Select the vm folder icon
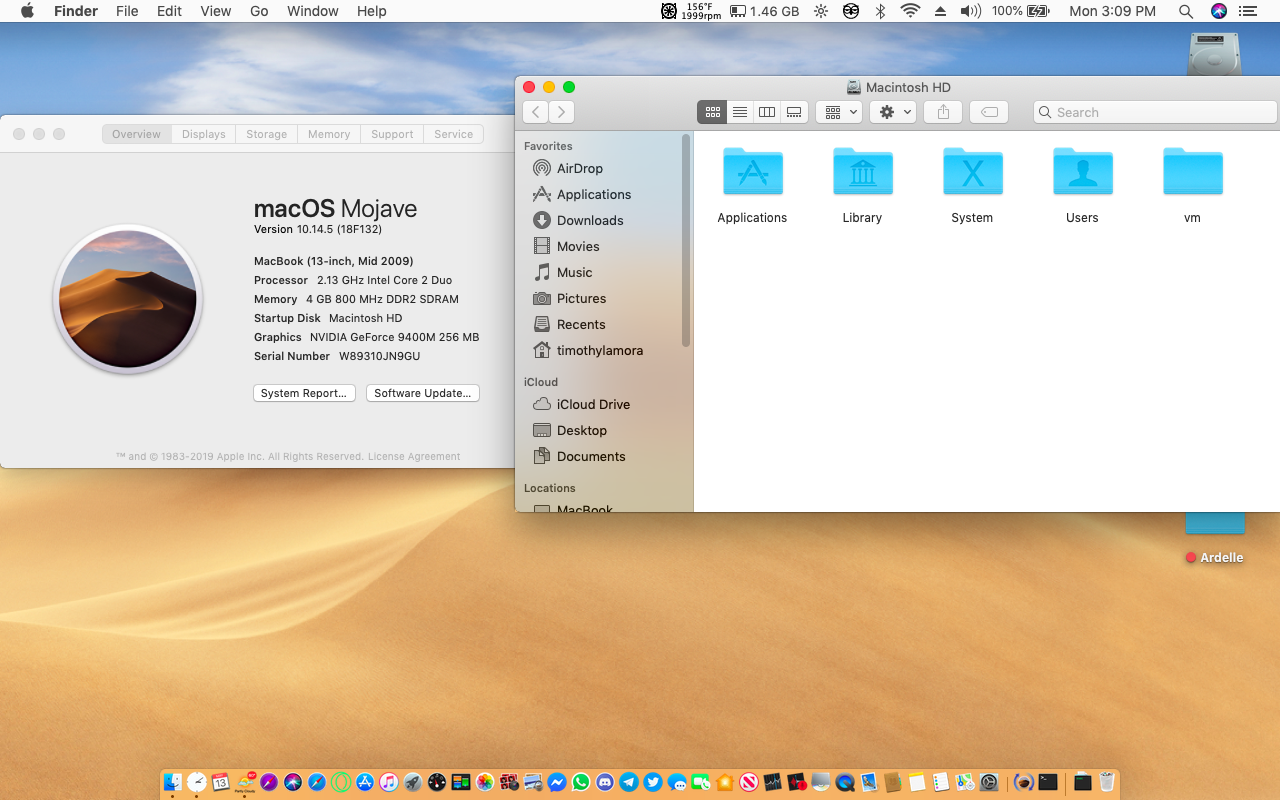Image resolution: width=1280 pixels, height=800 pixels. click(1192, 172)
